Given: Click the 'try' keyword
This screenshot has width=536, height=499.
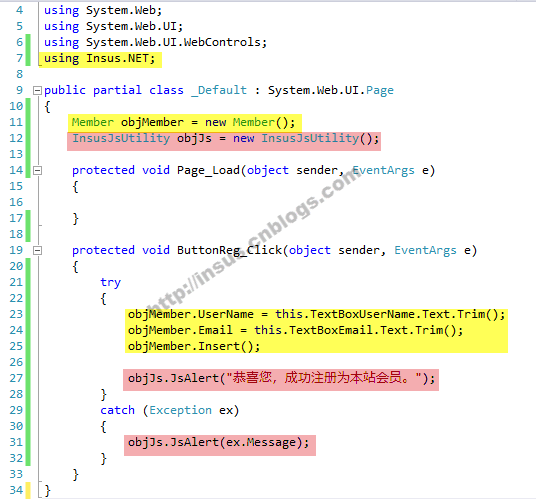Looking at the screenshot, I should pos(110,282).
